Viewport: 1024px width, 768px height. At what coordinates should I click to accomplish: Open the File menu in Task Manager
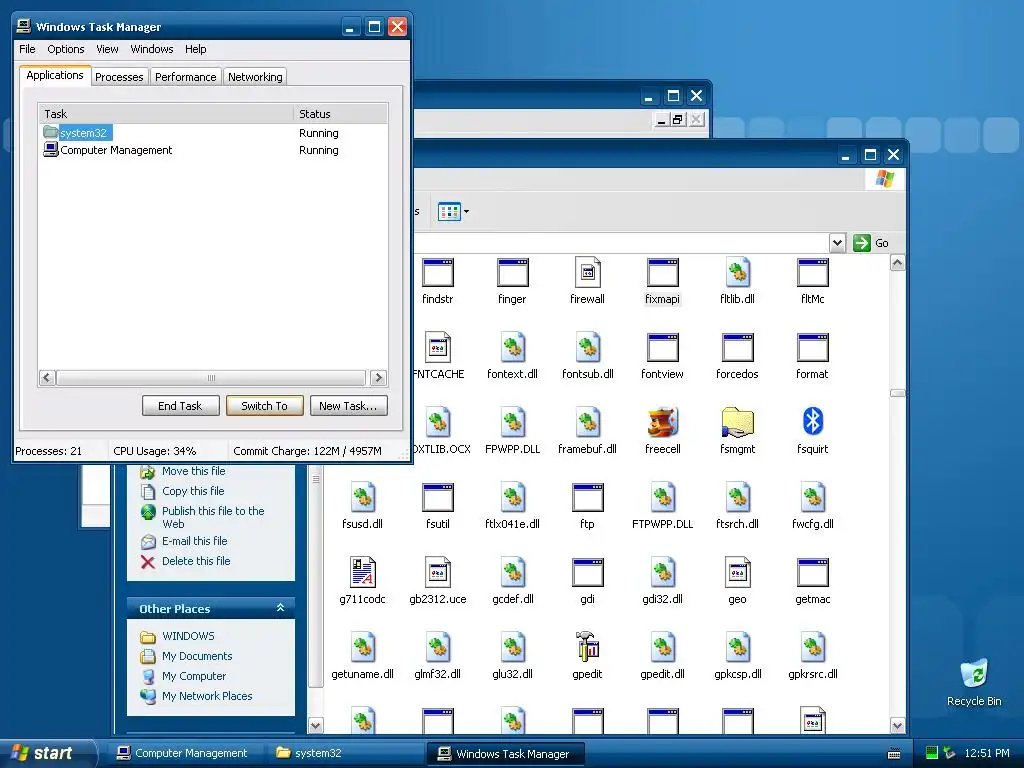pos(27,49)
